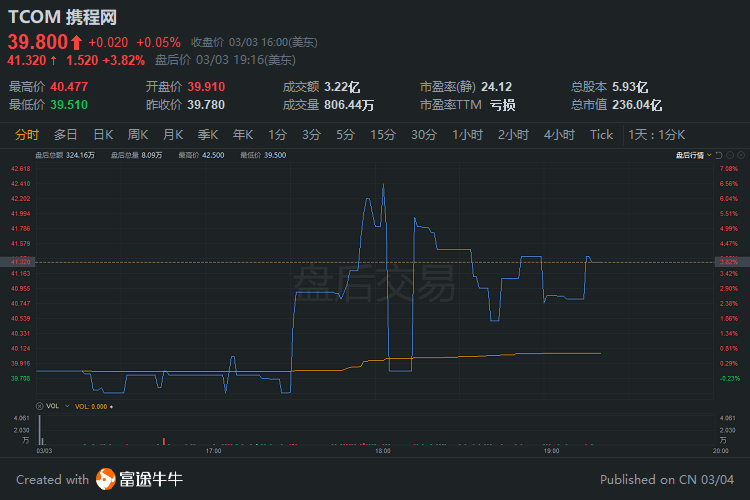Expand the 盘后行情 dropdown chevron

[x=709, y=155]
